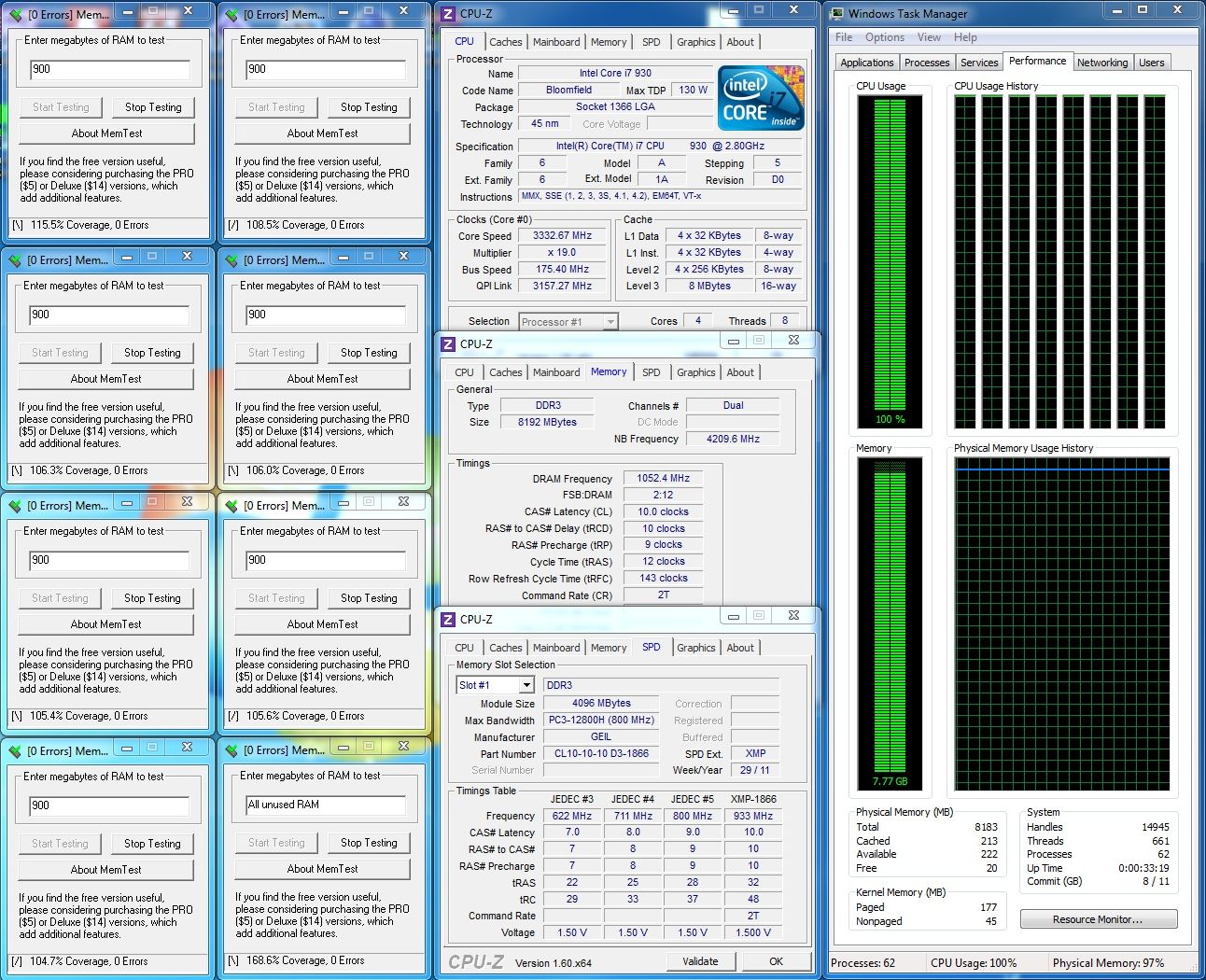Click About MemTest in the 108.5% coverage window
Screen dimensions: 1206x980
[x=322, y=133]
